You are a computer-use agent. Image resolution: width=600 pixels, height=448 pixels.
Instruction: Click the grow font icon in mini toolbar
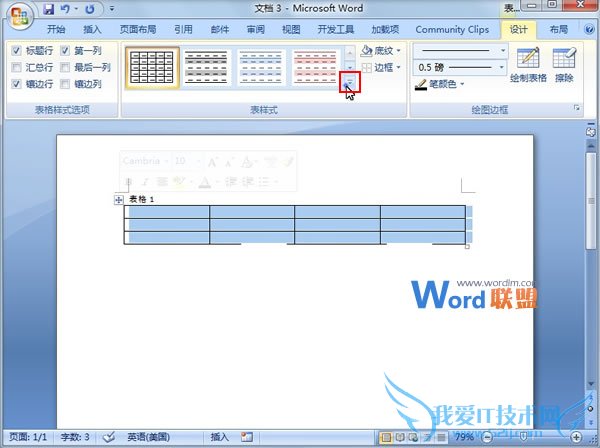[212, 163]
